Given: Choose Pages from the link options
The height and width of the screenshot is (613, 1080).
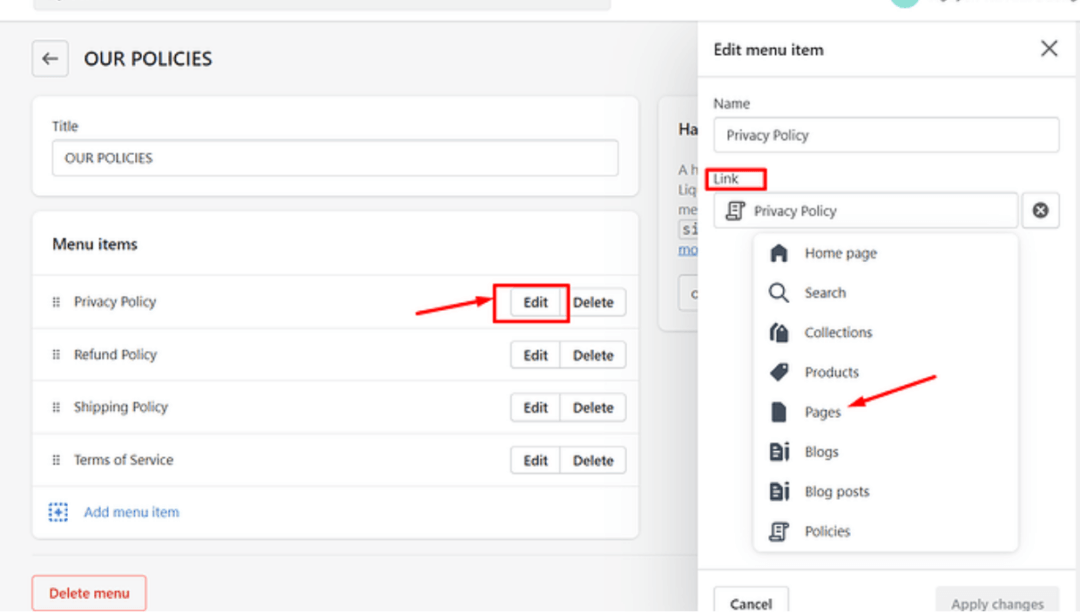Looking at the screenshot, I should coord(822,412).
